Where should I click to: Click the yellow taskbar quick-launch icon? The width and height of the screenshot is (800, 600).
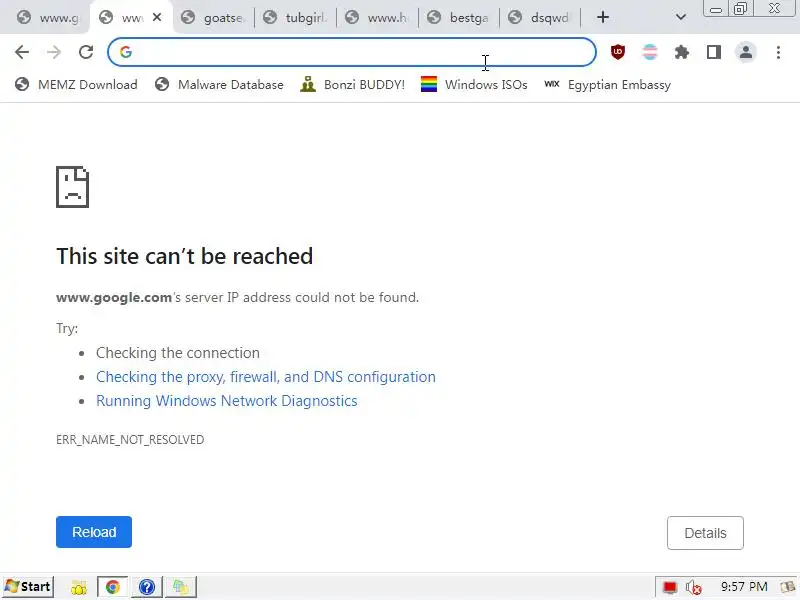79,588
